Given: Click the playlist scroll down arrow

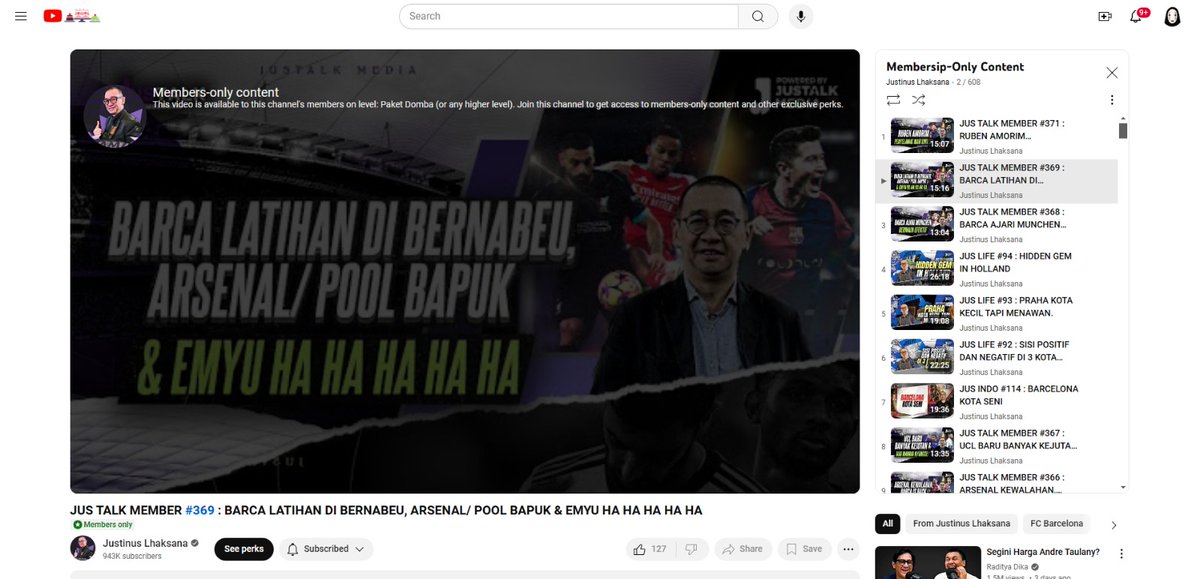Looking at the screenshot, I should click(x=1123, y=487).
